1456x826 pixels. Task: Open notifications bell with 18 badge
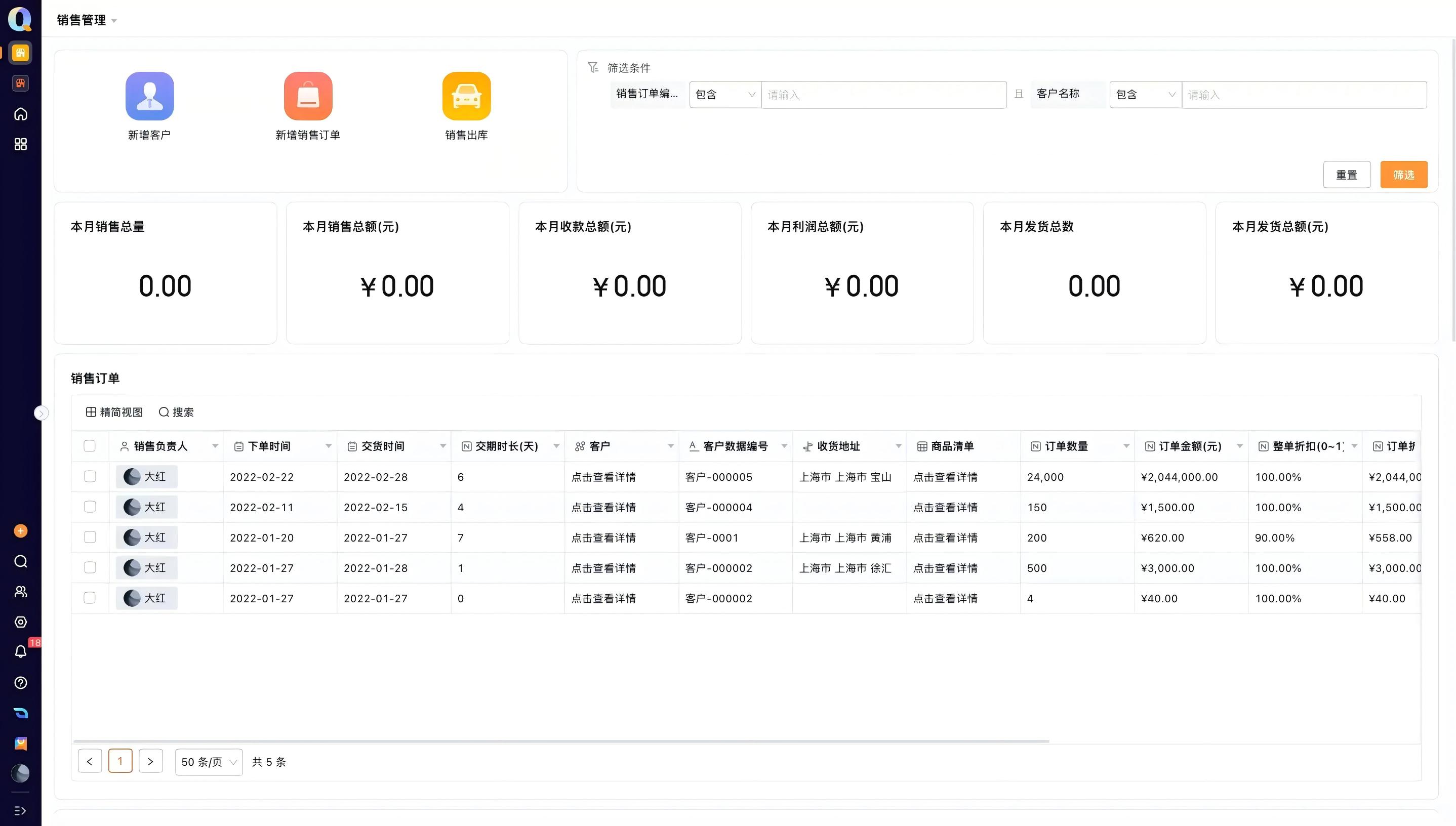coord(20,652)
